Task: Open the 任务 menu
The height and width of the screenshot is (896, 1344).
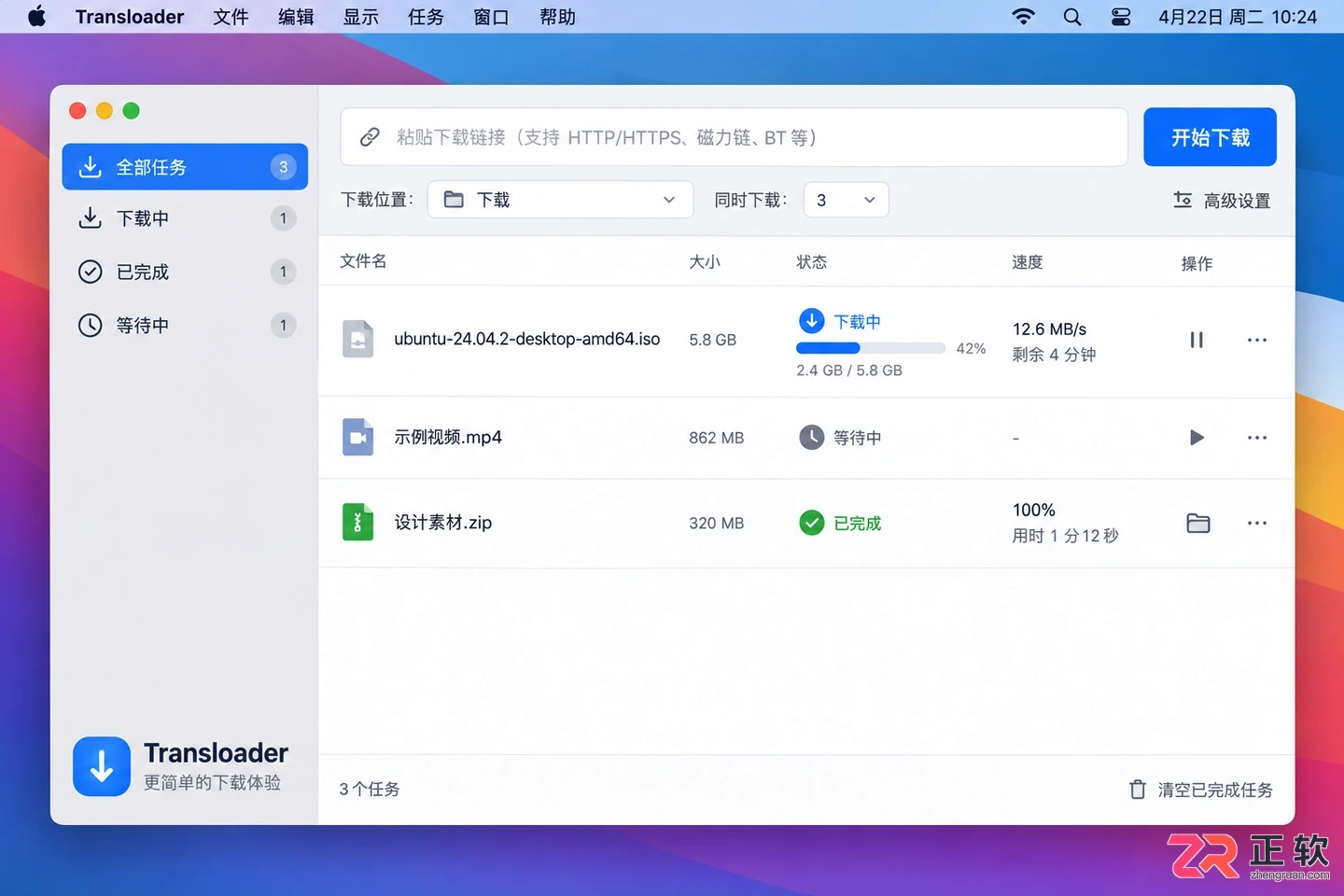Action: coord(426,17)
